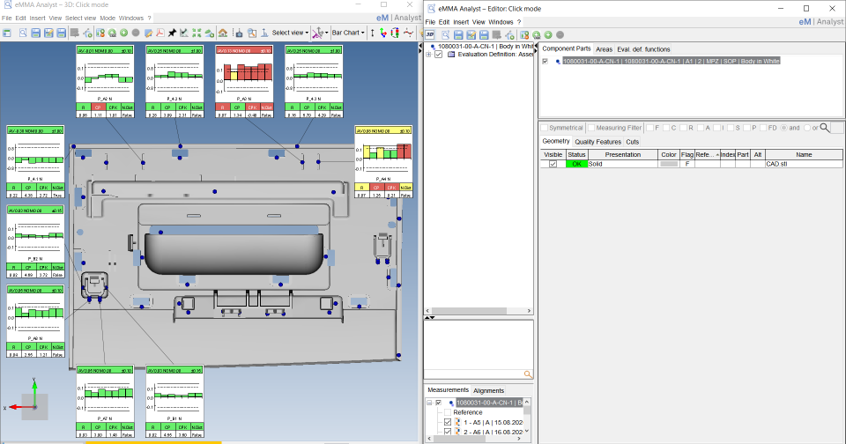Click the 3D button in Editor toolbar
This screenshot has height=444, width=846.
[x=430, y=34]
